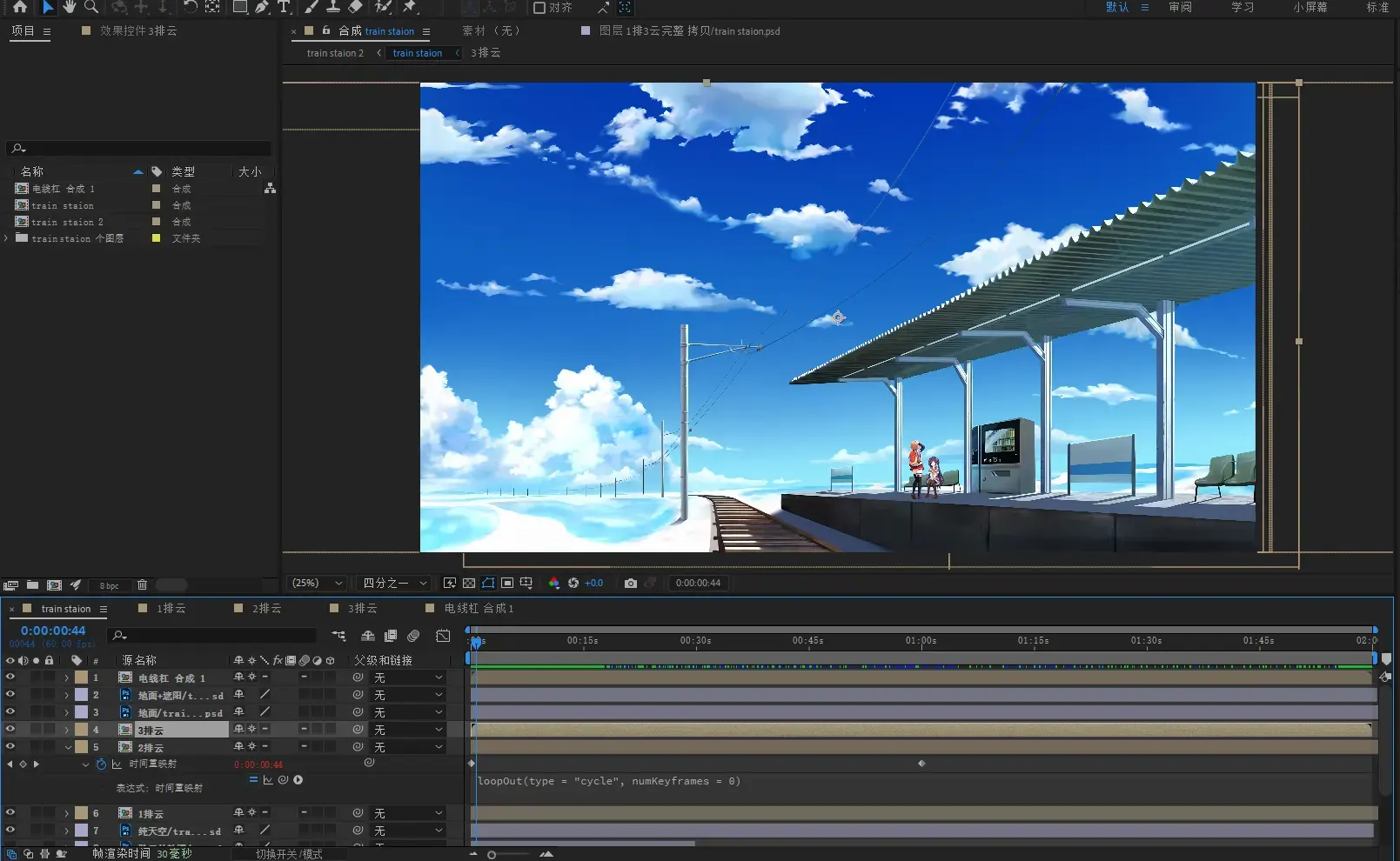The width and height of the screenshot is (1400, 861).
Task: Switch to the 审阅 workspace
Action: pyautogui.click(x=1180, y=7)
